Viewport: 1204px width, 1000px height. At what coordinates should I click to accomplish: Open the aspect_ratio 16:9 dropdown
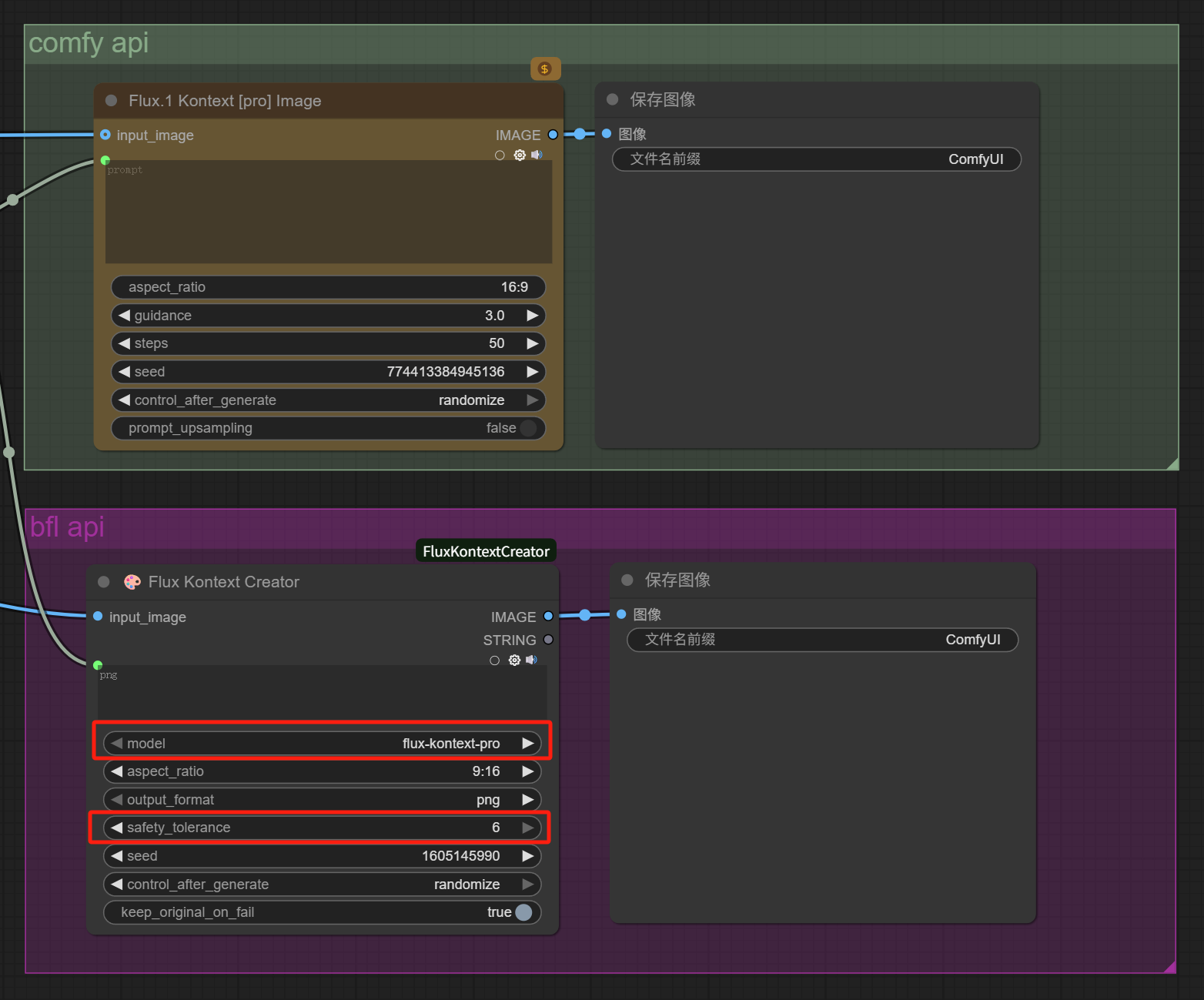(x=328, y=287)
